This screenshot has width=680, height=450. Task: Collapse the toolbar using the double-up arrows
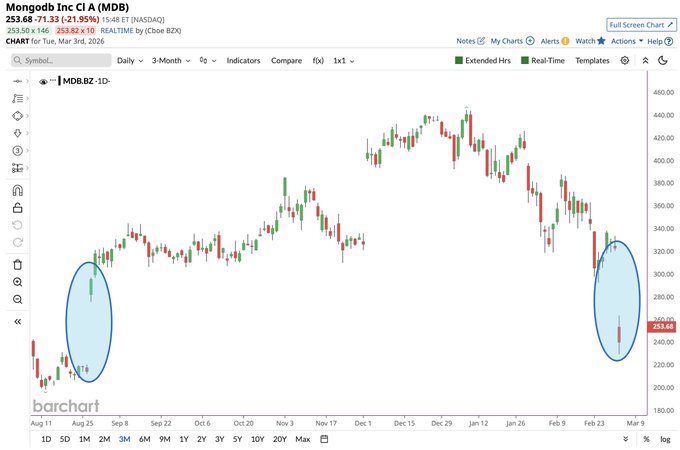(x=645, y=60)
